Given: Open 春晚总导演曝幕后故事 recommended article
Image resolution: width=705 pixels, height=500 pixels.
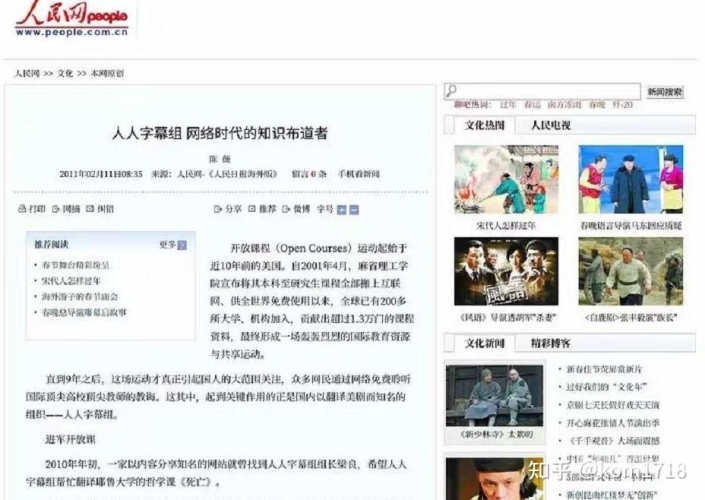Looking at the screenshot, I should 84,312.
